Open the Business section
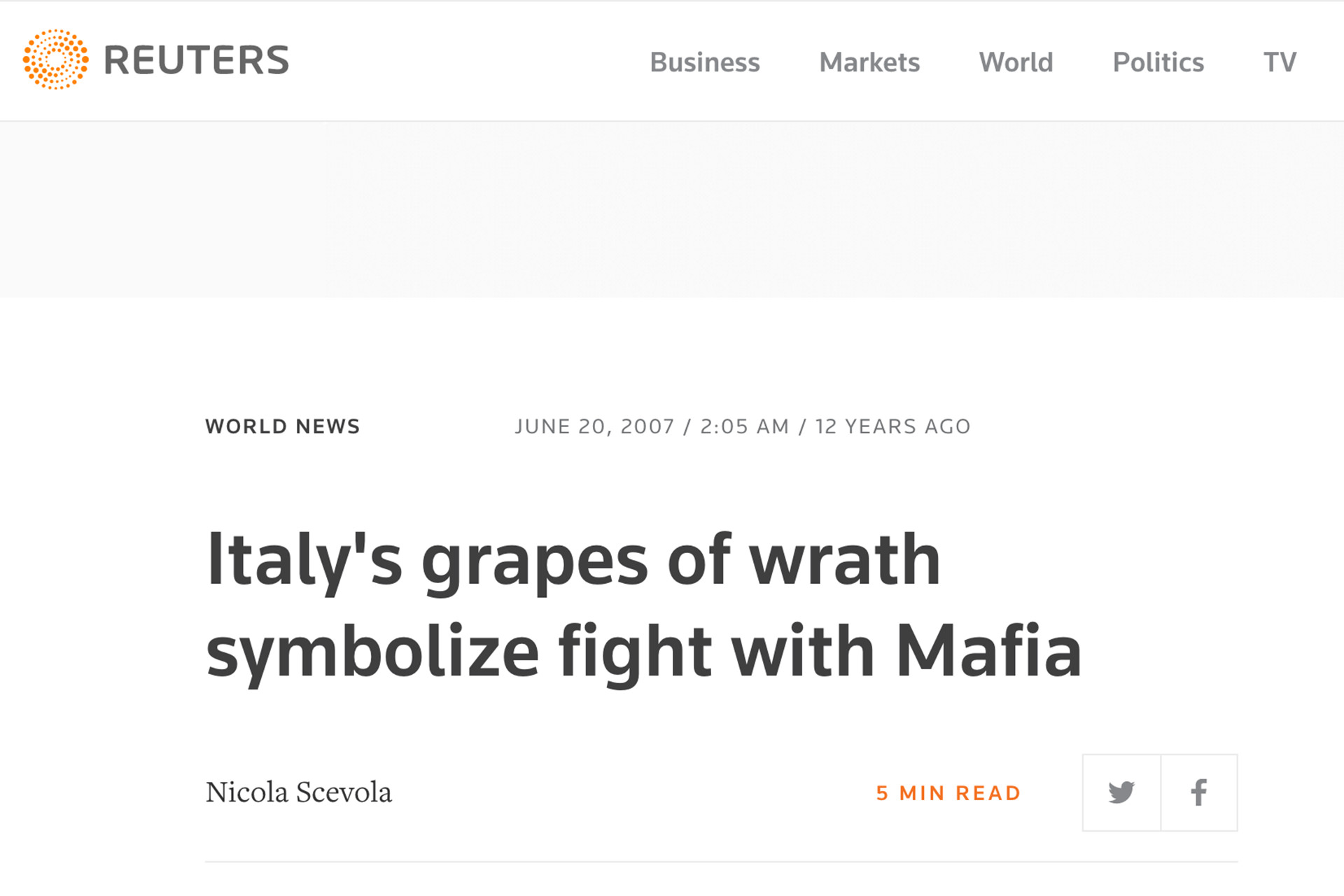Screen dimensions: 1344x896 [x=704, y=62]
